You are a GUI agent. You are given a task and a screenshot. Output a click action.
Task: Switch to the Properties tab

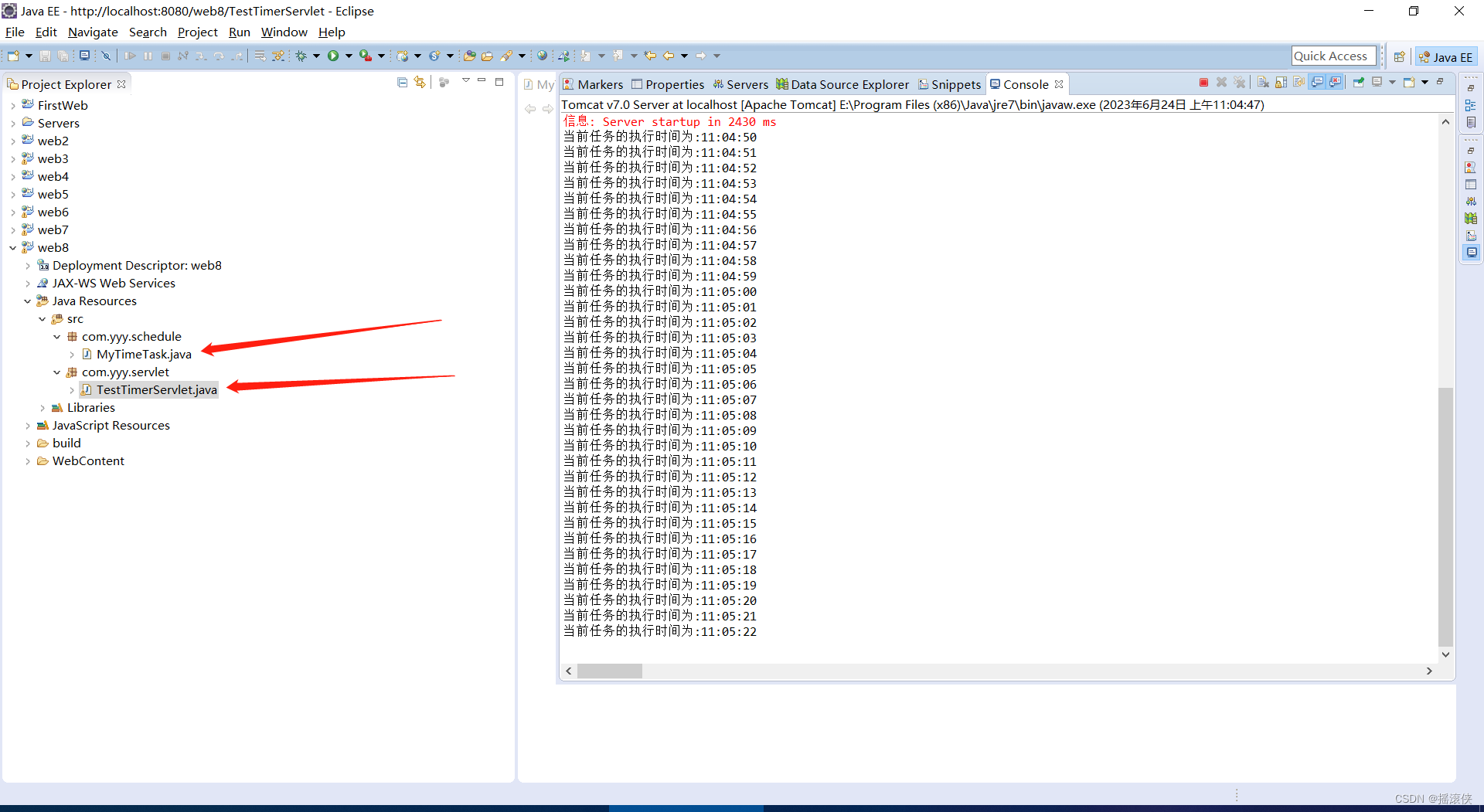668,84
